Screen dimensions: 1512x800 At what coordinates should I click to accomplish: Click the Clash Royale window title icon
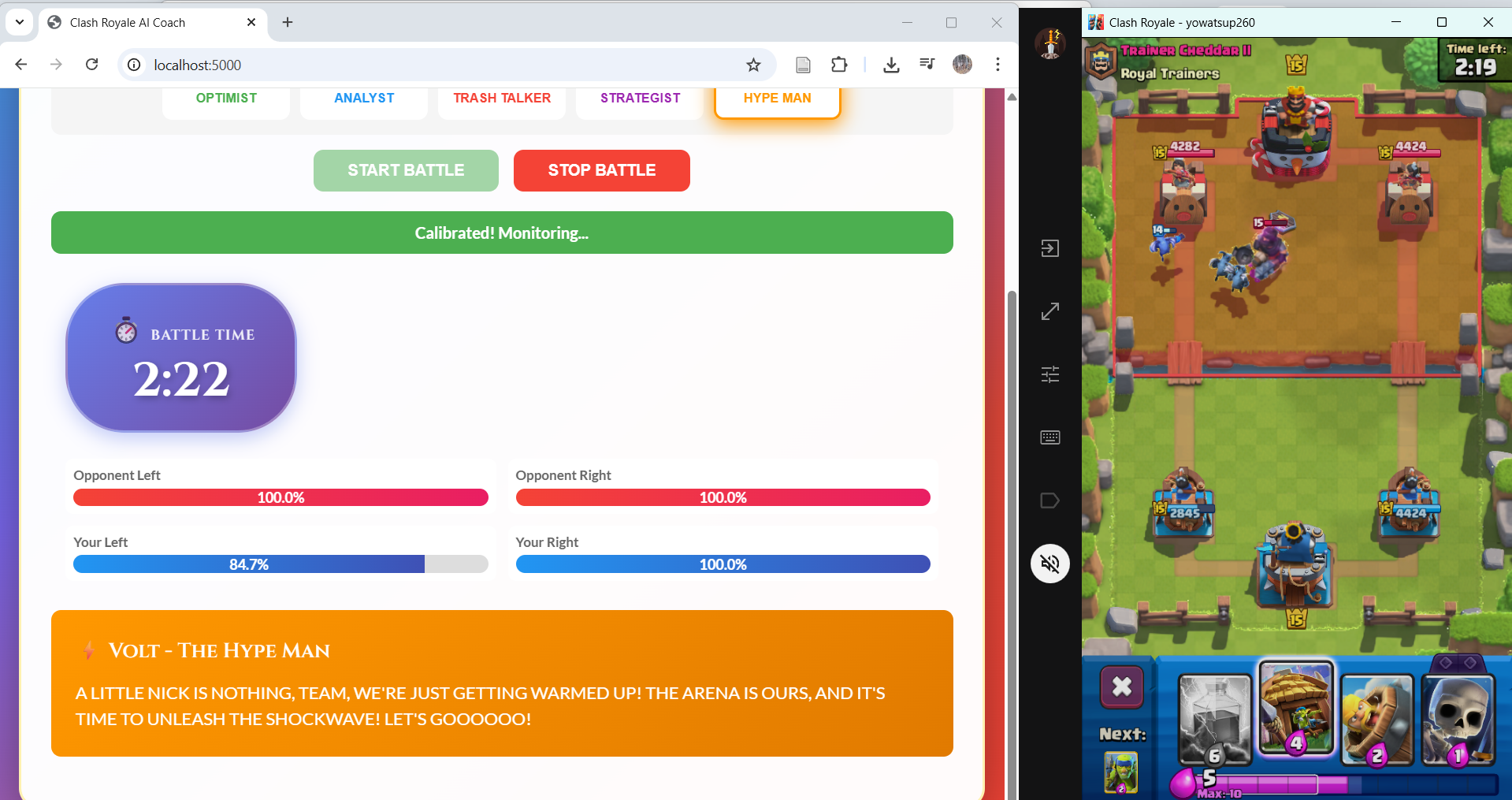click(x=1096, y=22)
